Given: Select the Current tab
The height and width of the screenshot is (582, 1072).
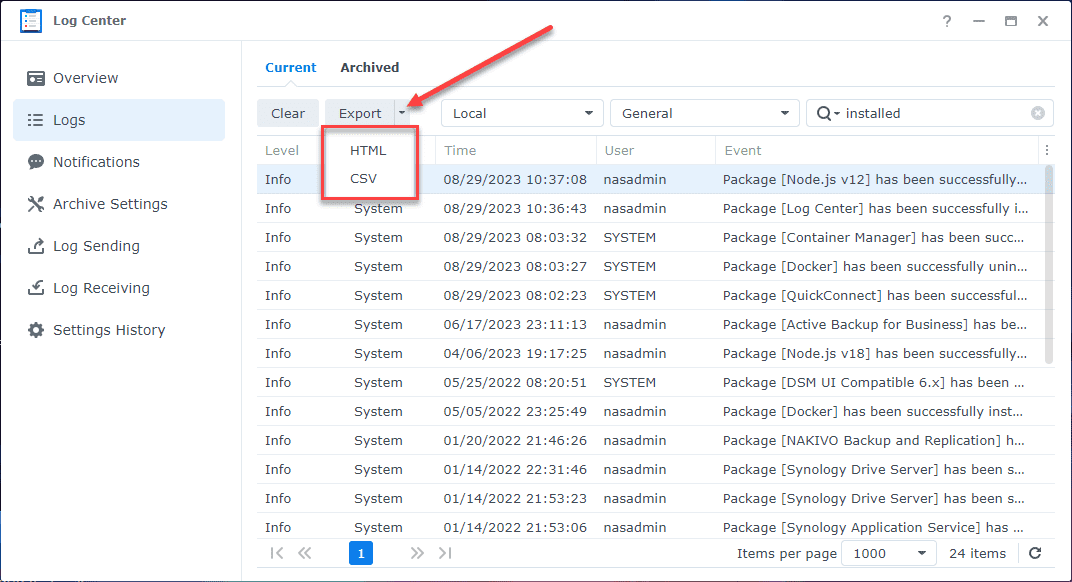Looking at the screenshot, I should click(x=290, y=67).
